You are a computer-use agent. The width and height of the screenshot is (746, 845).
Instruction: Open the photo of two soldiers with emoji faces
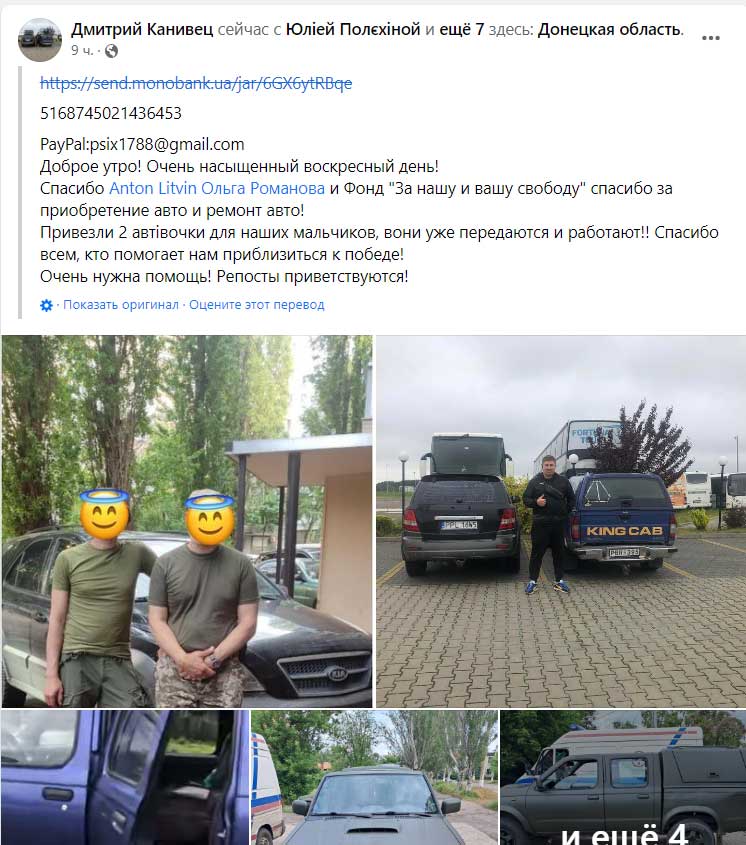click(x=187, y=521)
